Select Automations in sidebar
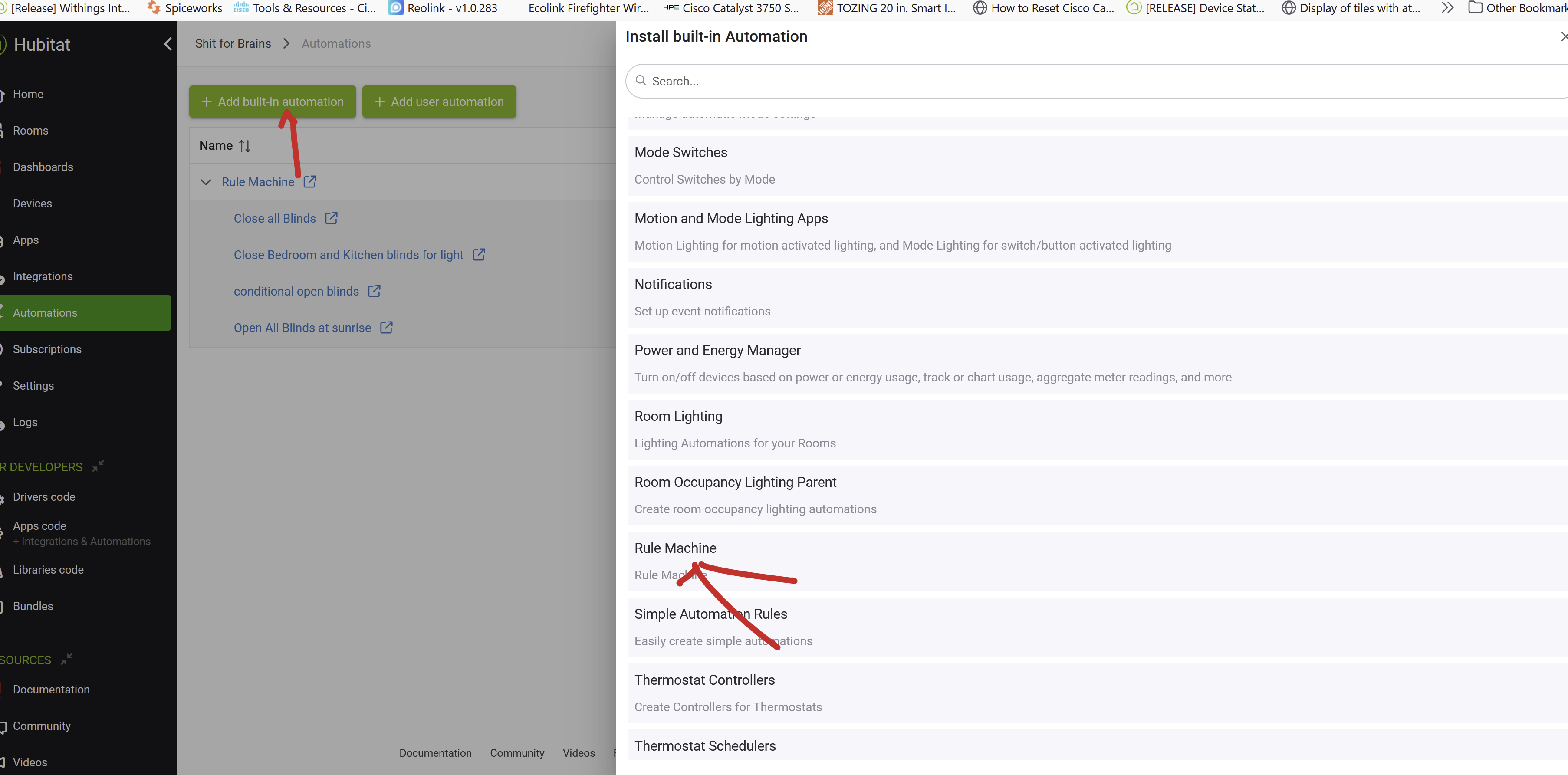Image resolution: width=1568 pixels, height=775 pixels. coord(85,313)
